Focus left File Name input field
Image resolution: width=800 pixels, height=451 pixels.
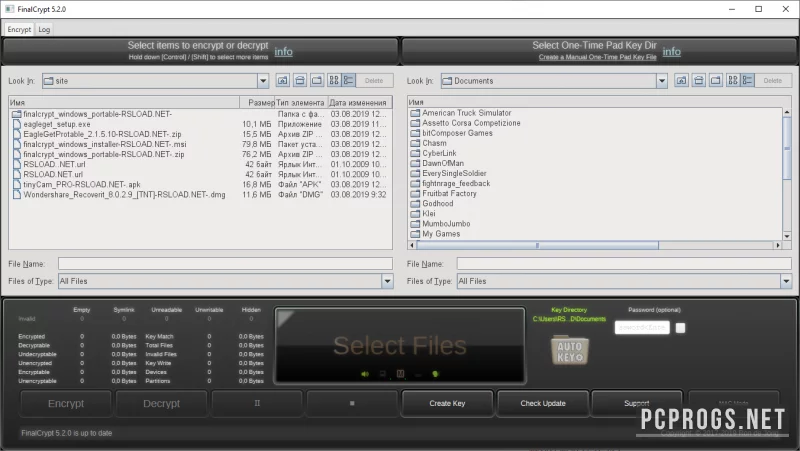tap(225, 264)
